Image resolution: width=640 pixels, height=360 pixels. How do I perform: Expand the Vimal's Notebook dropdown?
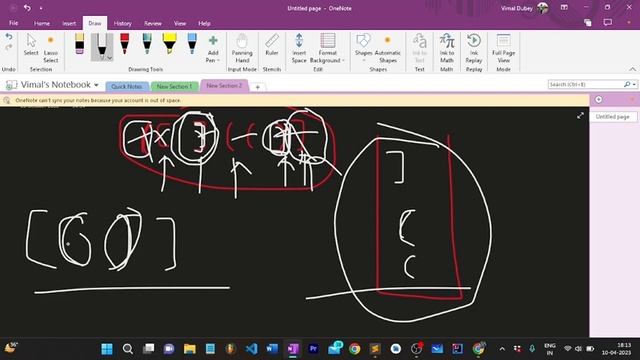96,85
